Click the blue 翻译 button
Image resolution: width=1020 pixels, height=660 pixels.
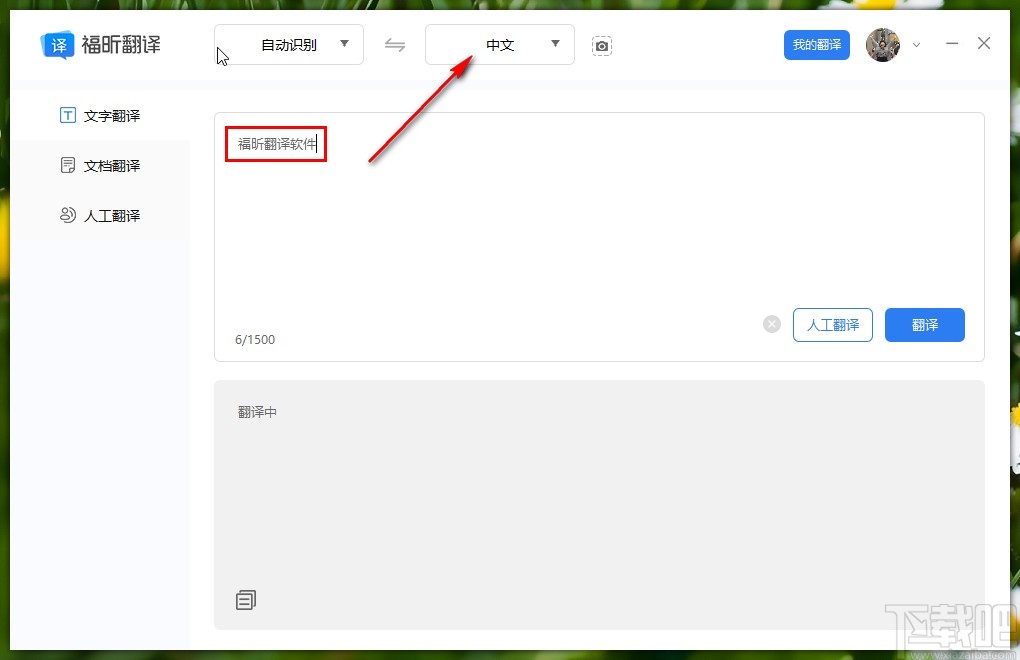click(x=924, y=324)
